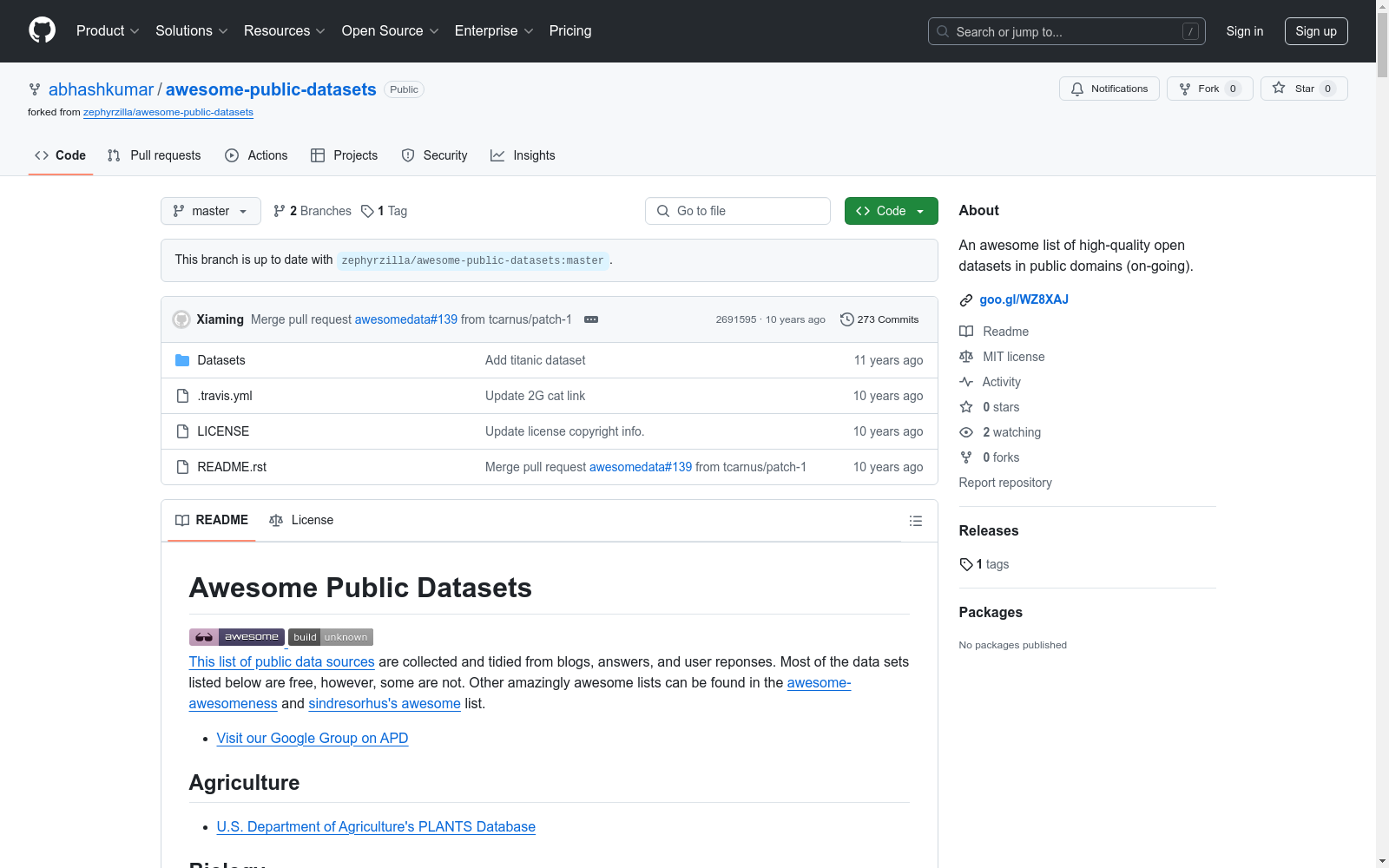Open the README outline list icon

tap(915, 521)
